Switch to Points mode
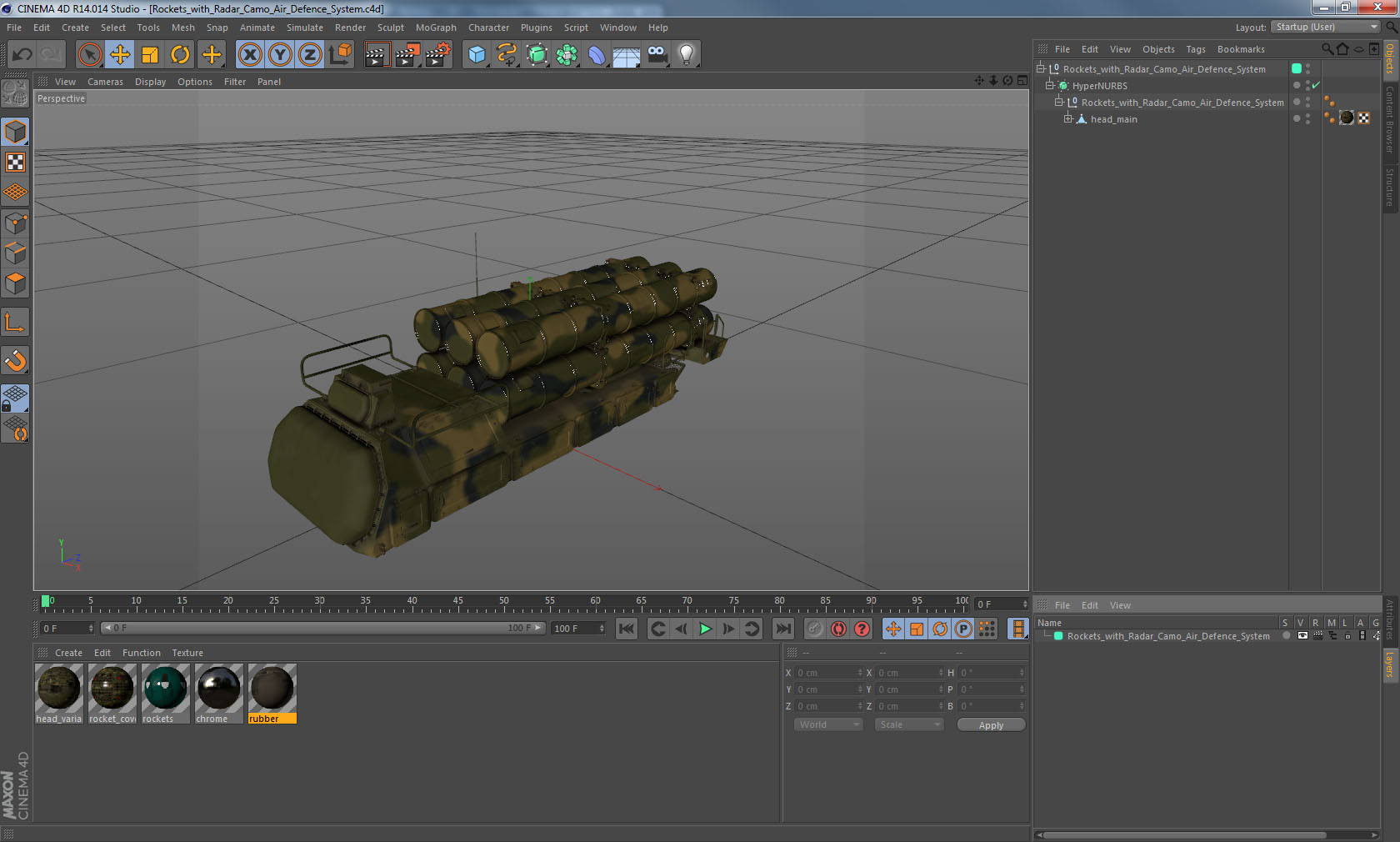1400x842 pixels. (15, 223)
